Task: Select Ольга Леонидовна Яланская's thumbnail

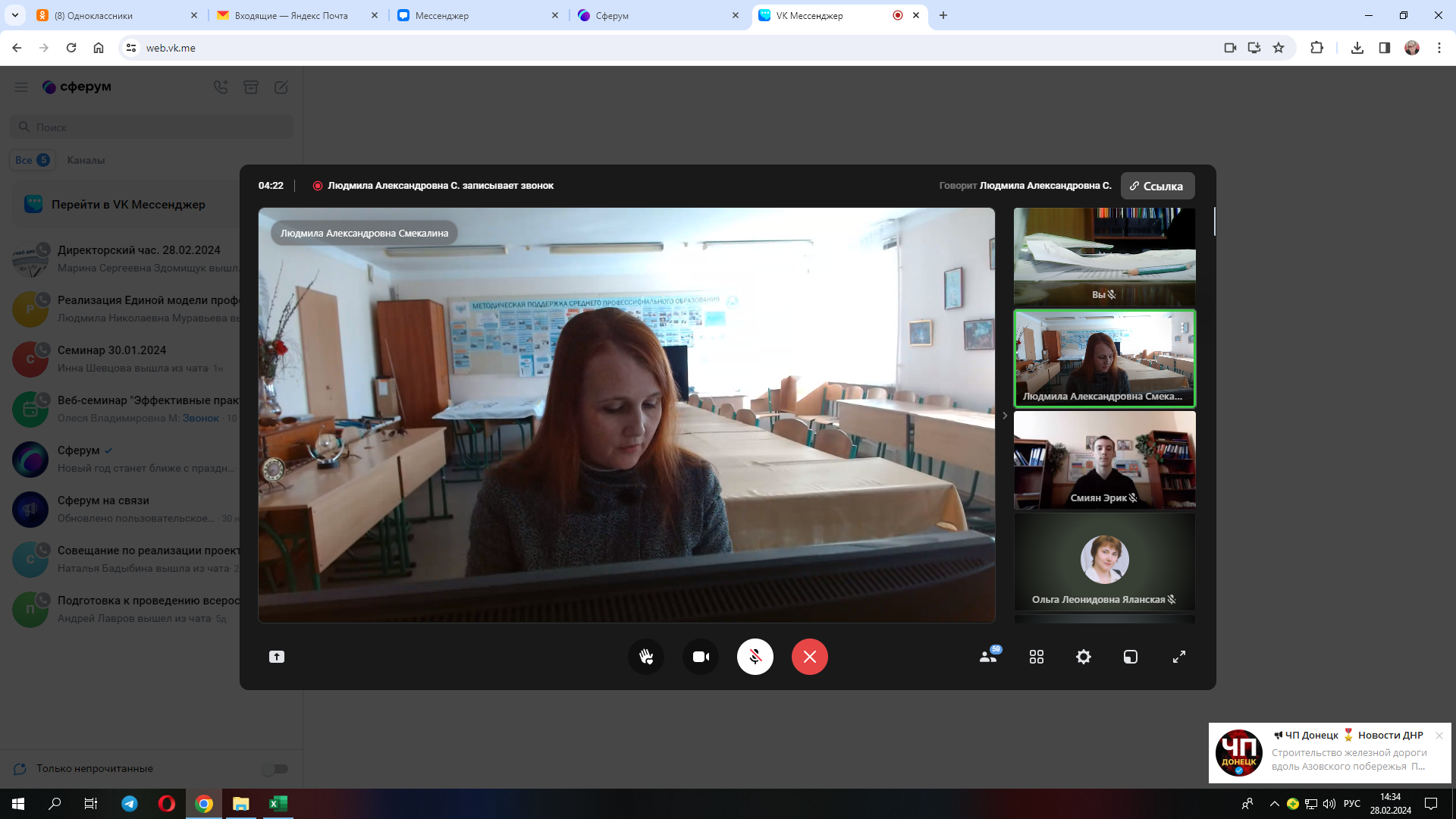Action: pyautogui.click(x=1105, y=561)
